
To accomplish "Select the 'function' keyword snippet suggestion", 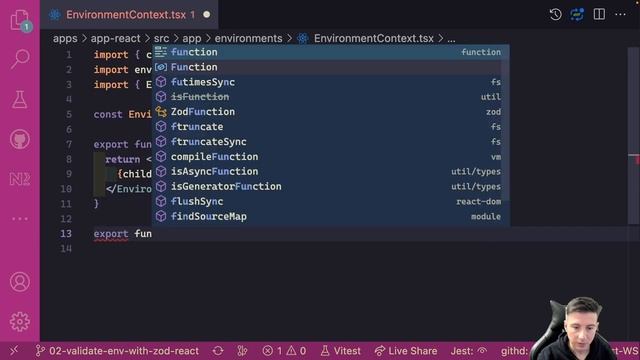I will click(331, 52).
